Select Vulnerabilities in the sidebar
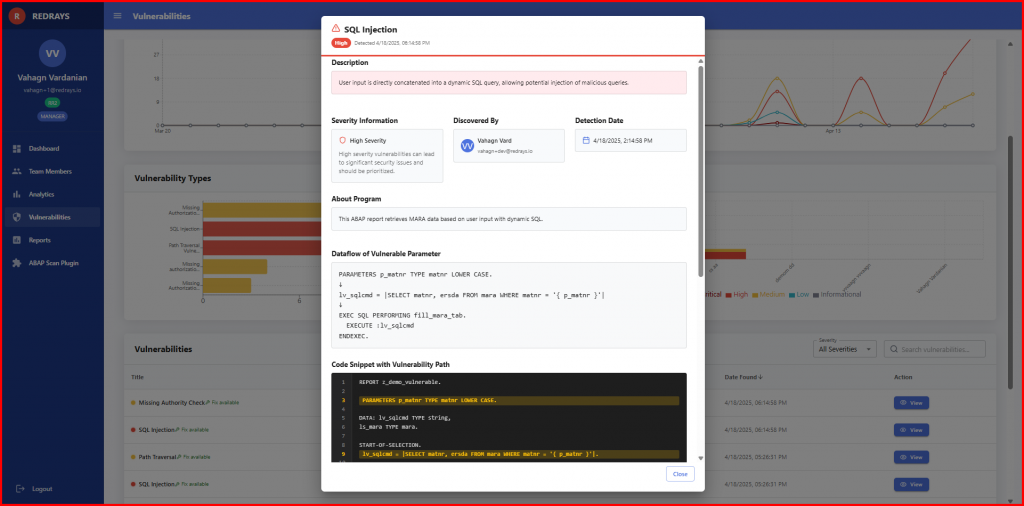Screen dimensions: 1024x506 [52, 217]
